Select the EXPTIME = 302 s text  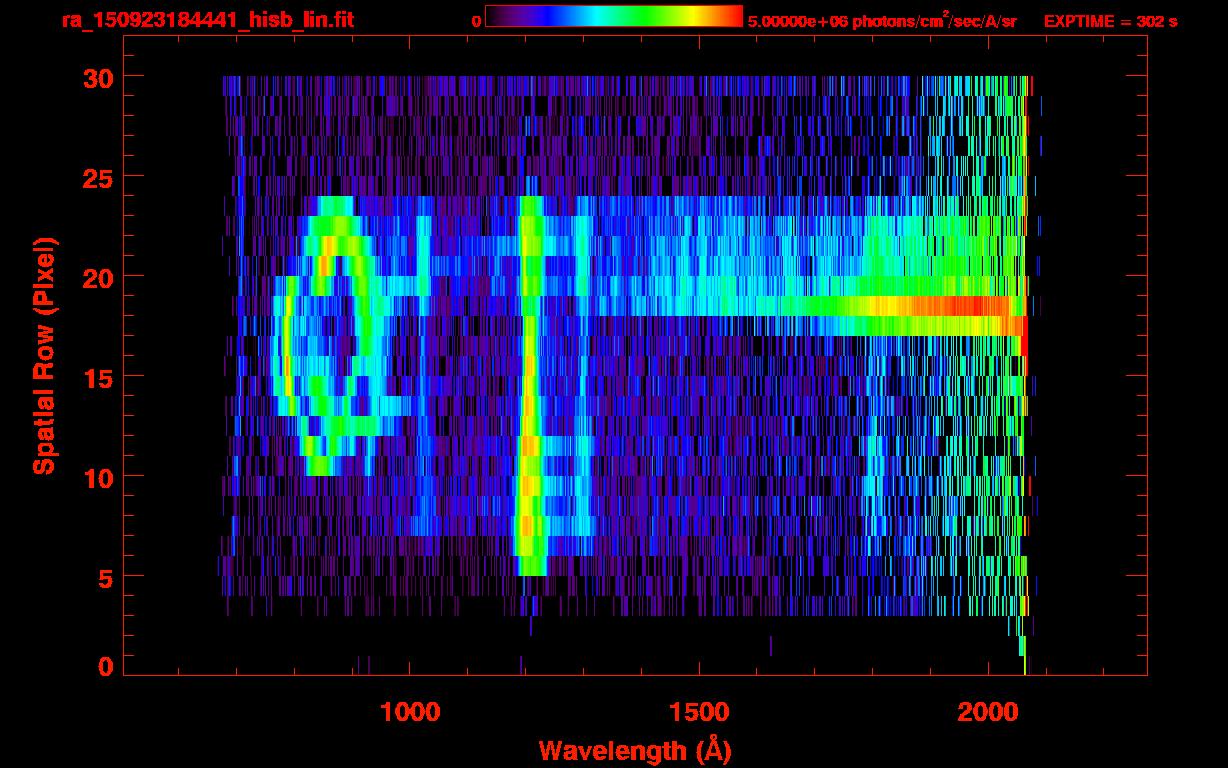pyautogui.click(x=1110, y=21)
